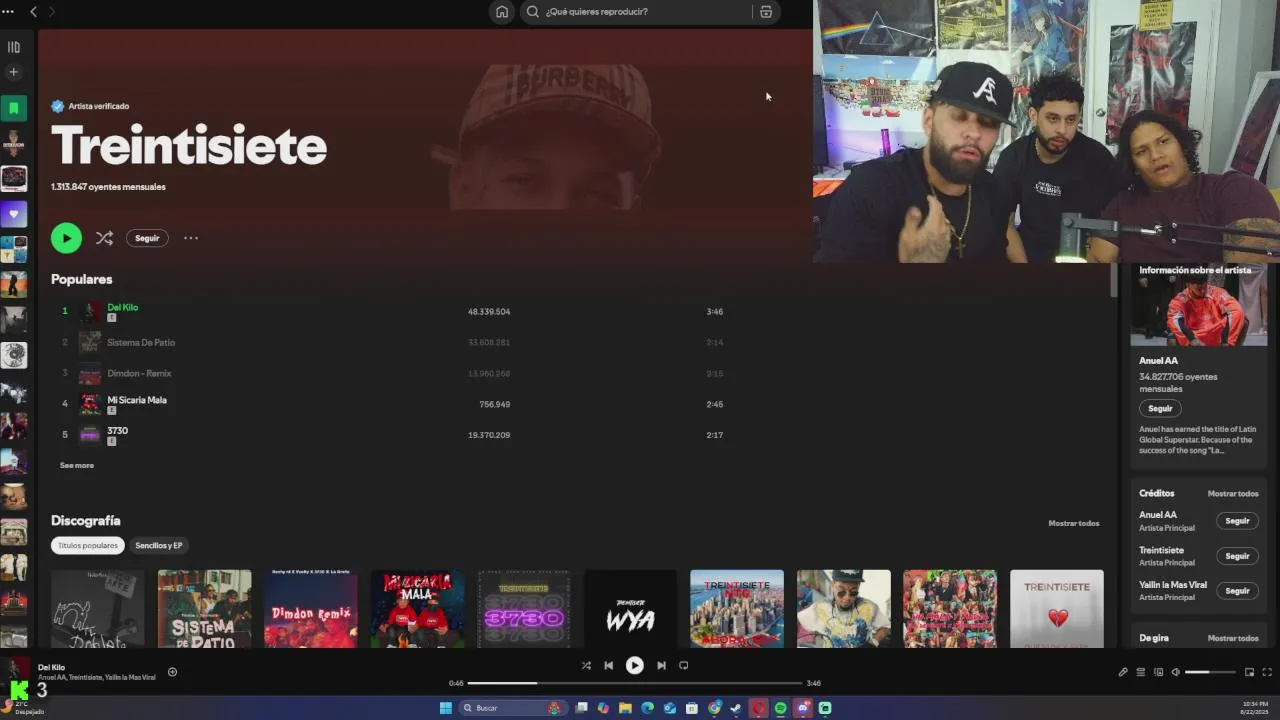Open the Mi Sicaria Mala album cover
The height and width of the screenshot is (720, 1280).
pyautogui.click(x=417, y=609)
